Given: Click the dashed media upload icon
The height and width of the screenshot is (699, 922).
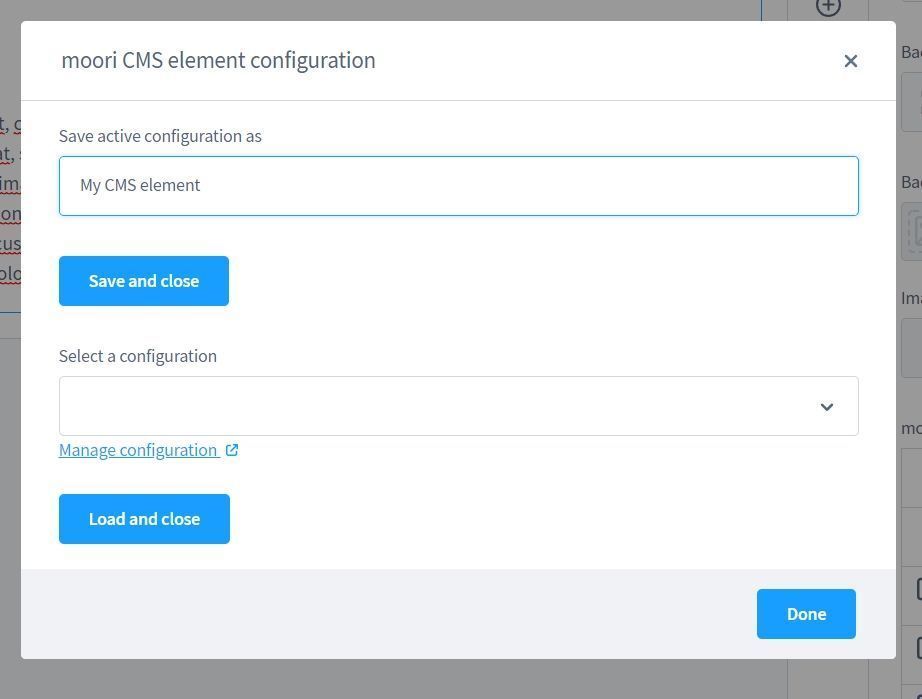Looking at the screenshot, I should coord(914,231).
